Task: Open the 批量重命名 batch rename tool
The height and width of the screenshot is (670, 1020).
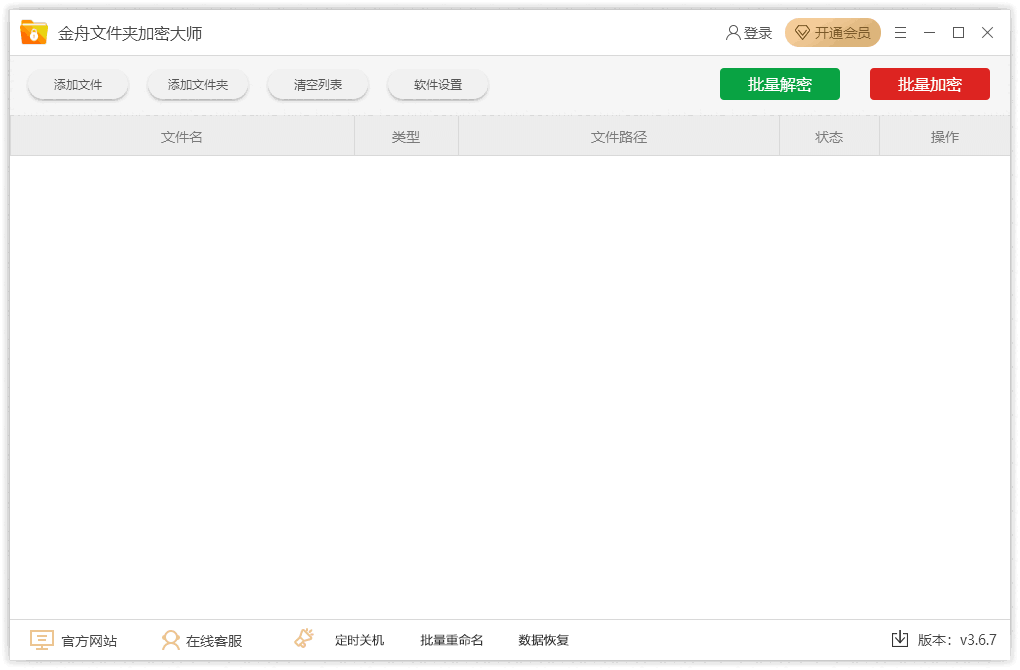Action: 451,641
